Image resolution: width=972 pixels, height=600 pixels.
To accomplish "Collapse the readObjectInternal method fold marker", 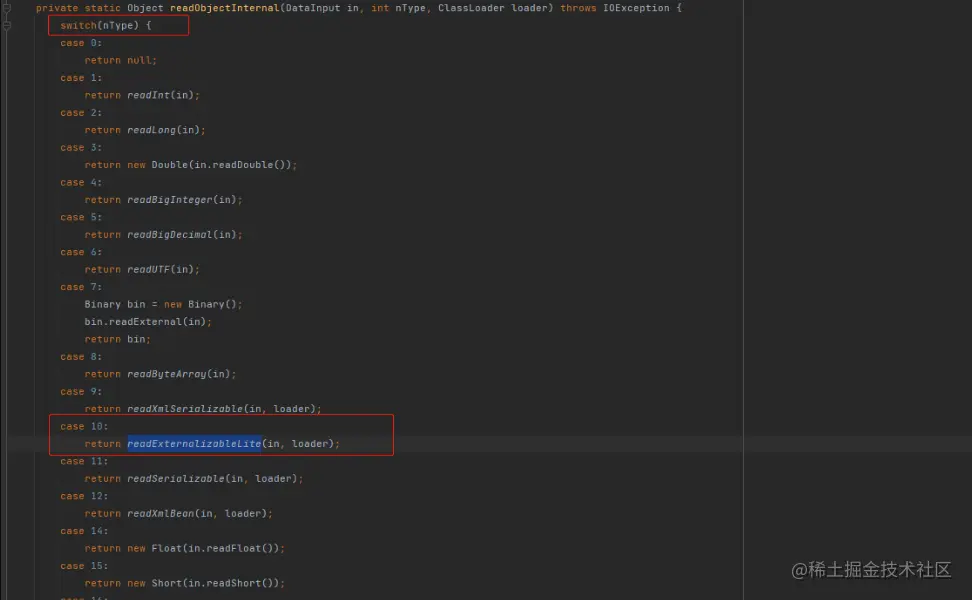I will click(x=7, y=9).
